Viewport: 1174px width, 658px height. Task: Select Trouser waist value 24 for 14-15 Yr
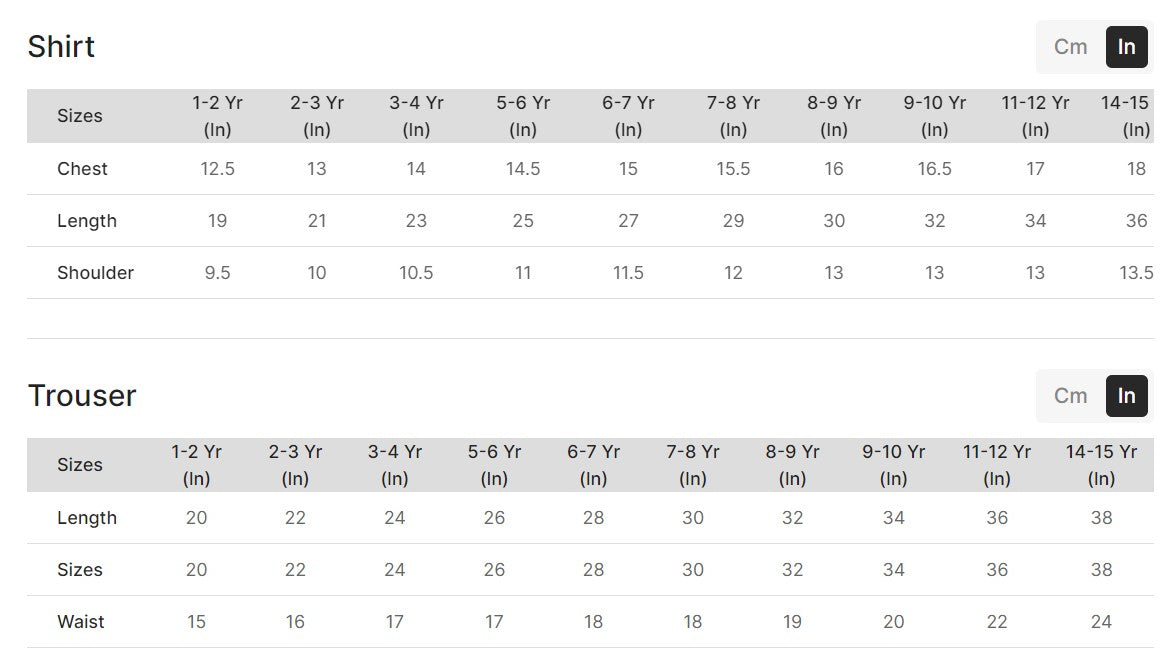point(1101,622)
